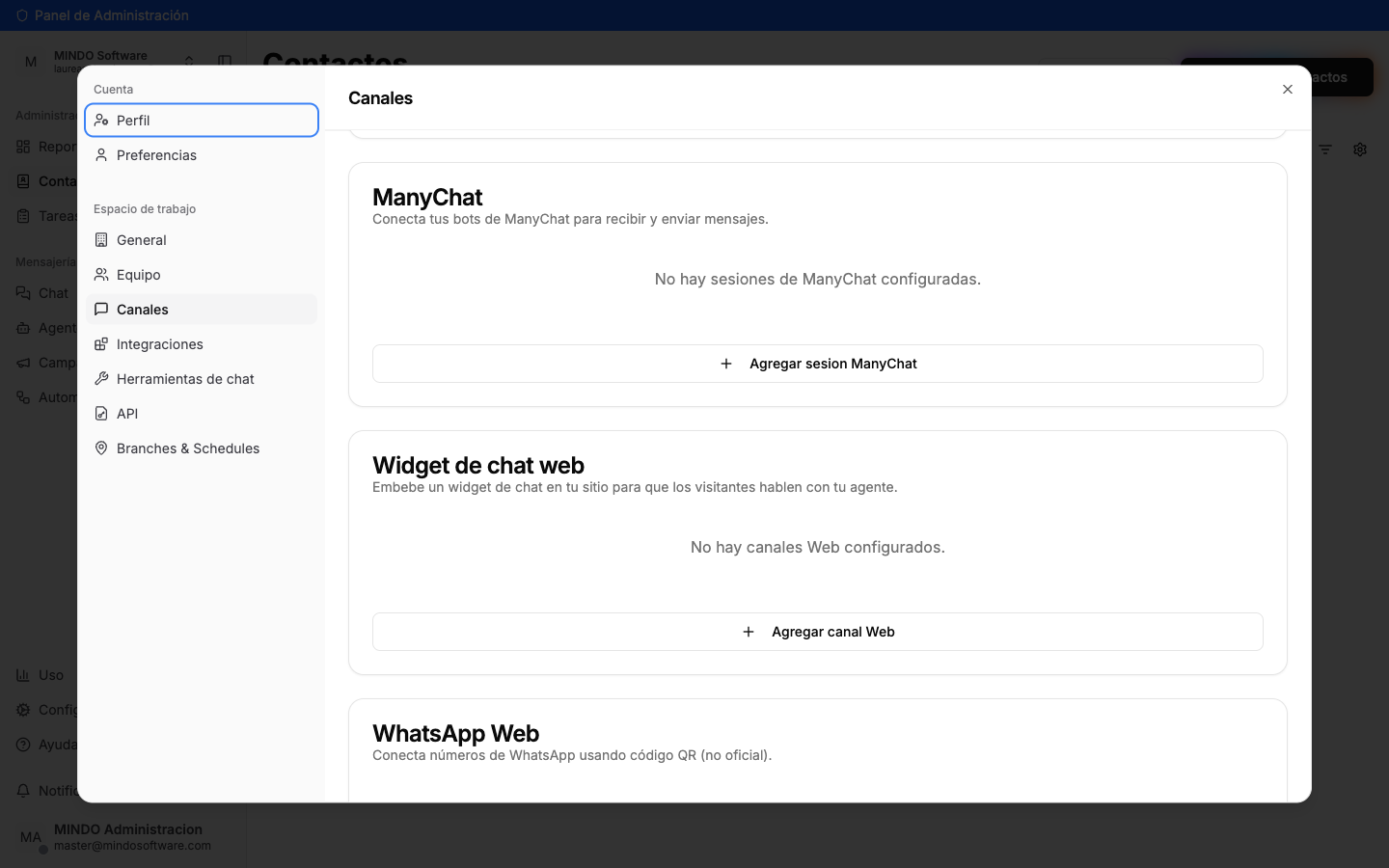Open the API settings section
The width and height of the screenshot is (1389, 868).
tap(202, 414)
